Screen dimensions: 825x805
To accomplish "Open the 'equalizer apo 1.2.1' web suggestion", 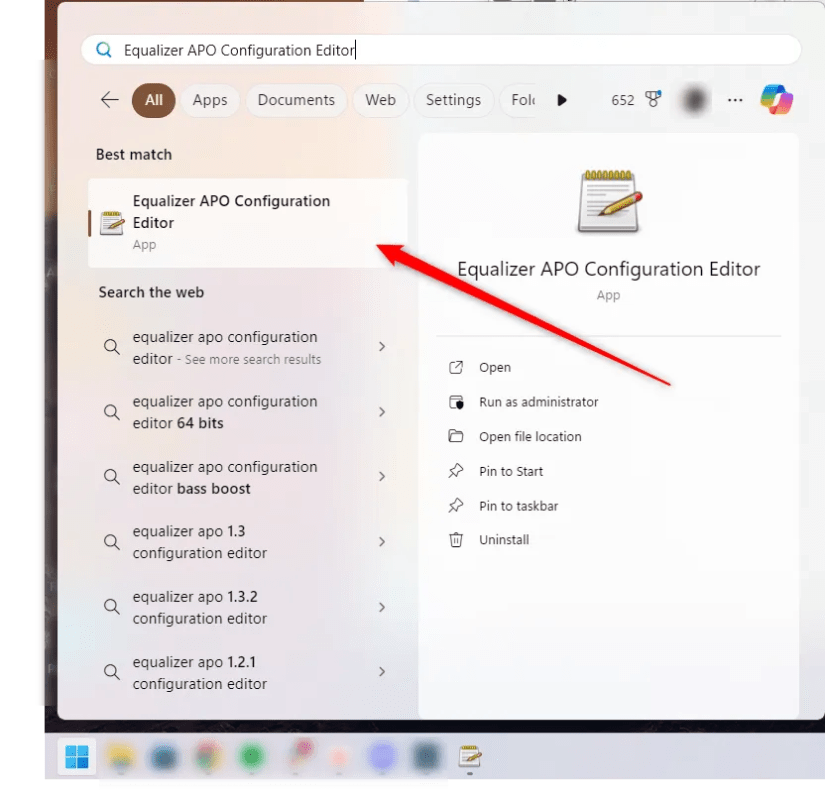I will [248, 672].
